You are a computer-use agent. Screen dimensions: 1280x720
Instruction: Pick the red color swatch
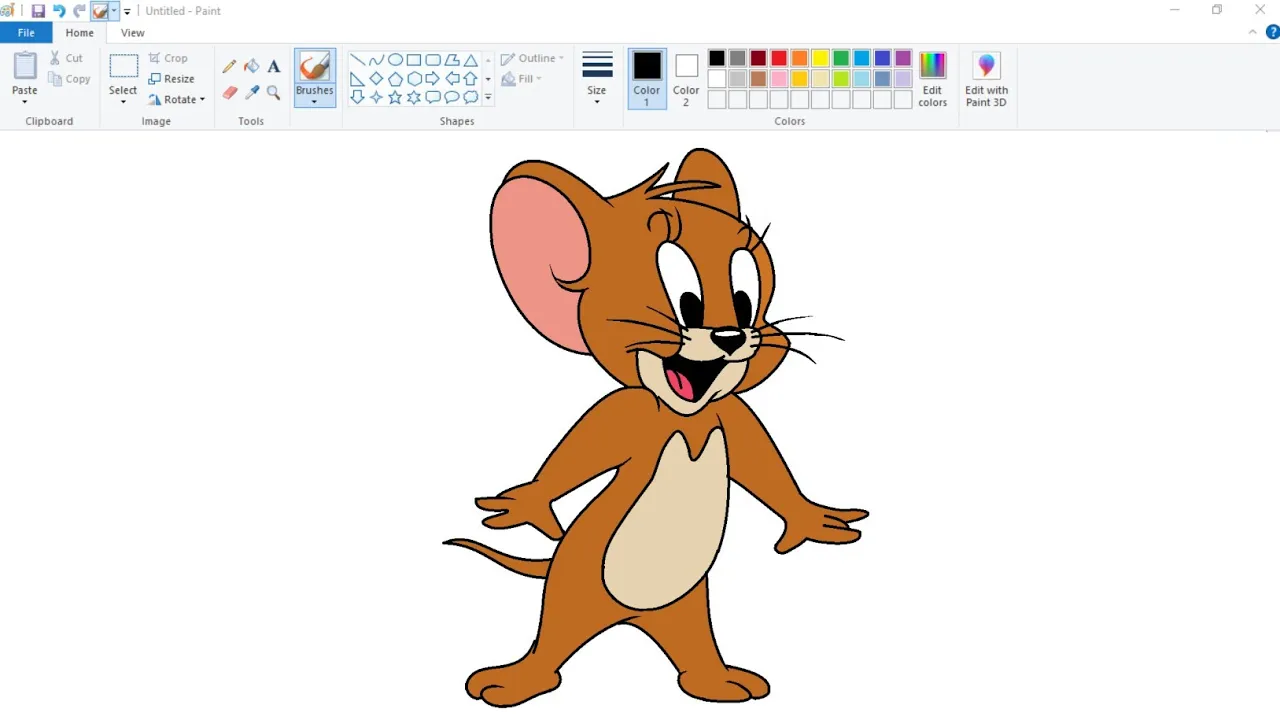[779, 58]
